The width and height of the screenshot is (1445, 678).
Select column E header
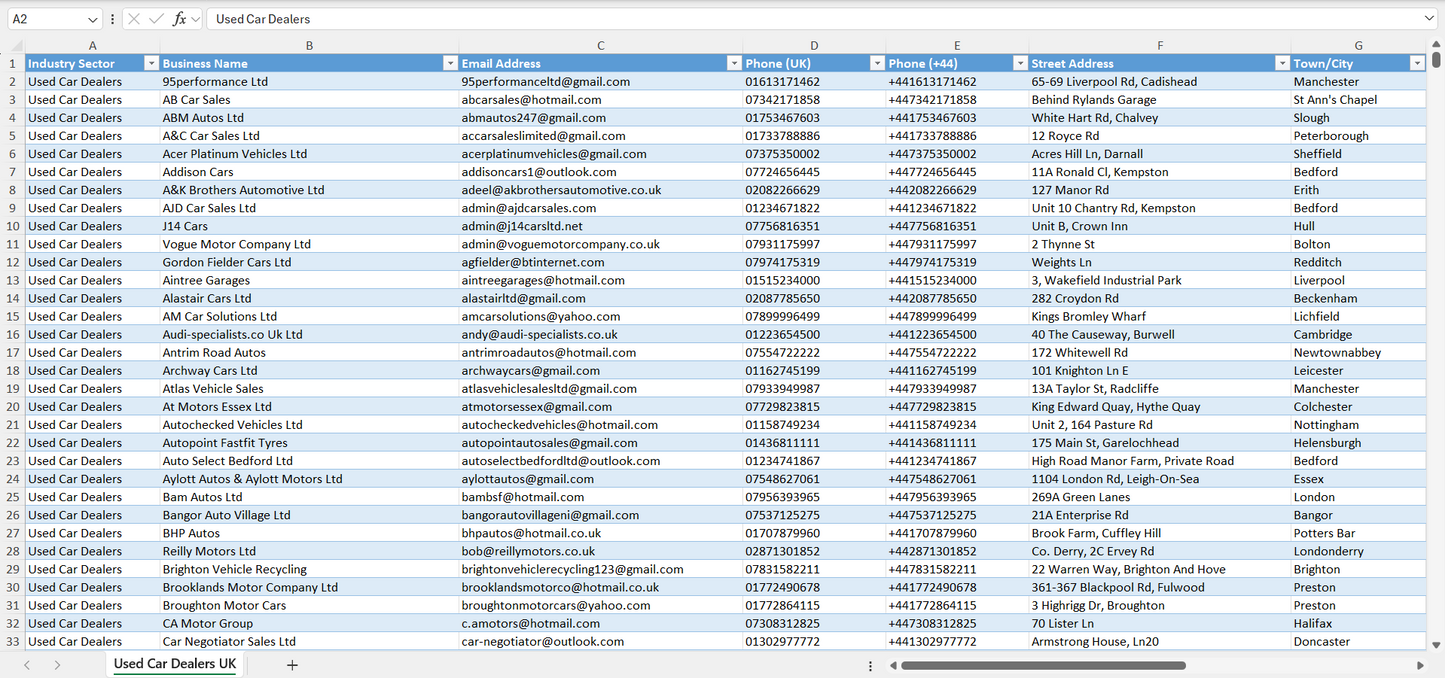[x=957, y=45]
